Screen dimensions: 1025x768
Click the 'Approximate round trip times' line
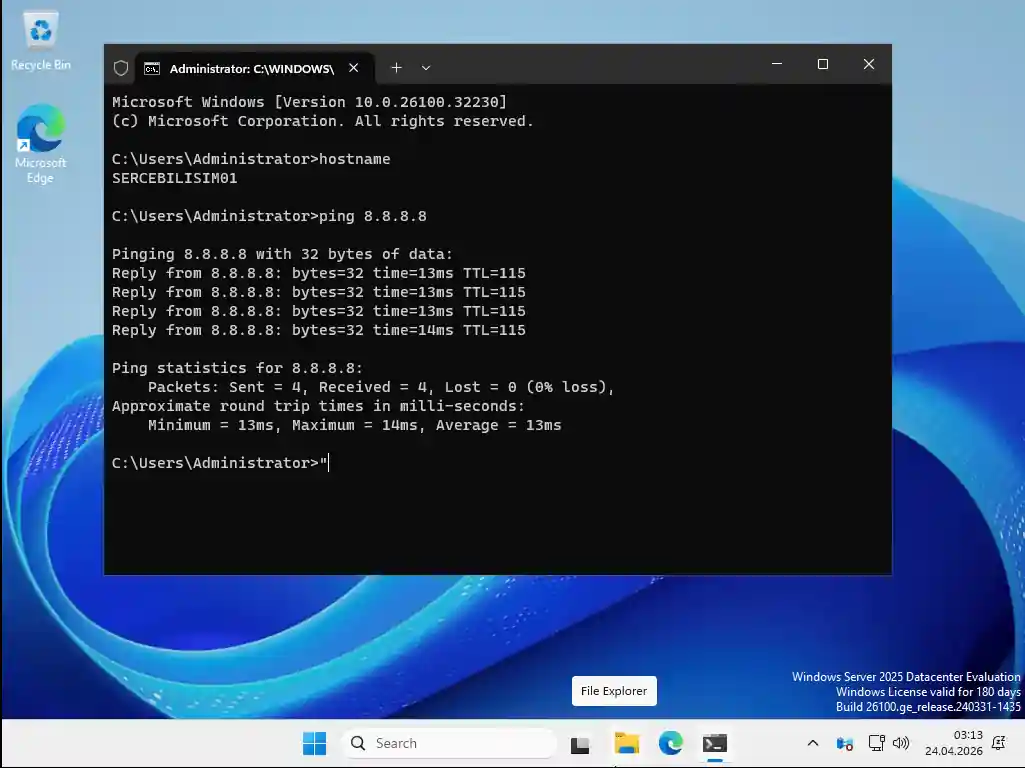click(x=318, y=406)
